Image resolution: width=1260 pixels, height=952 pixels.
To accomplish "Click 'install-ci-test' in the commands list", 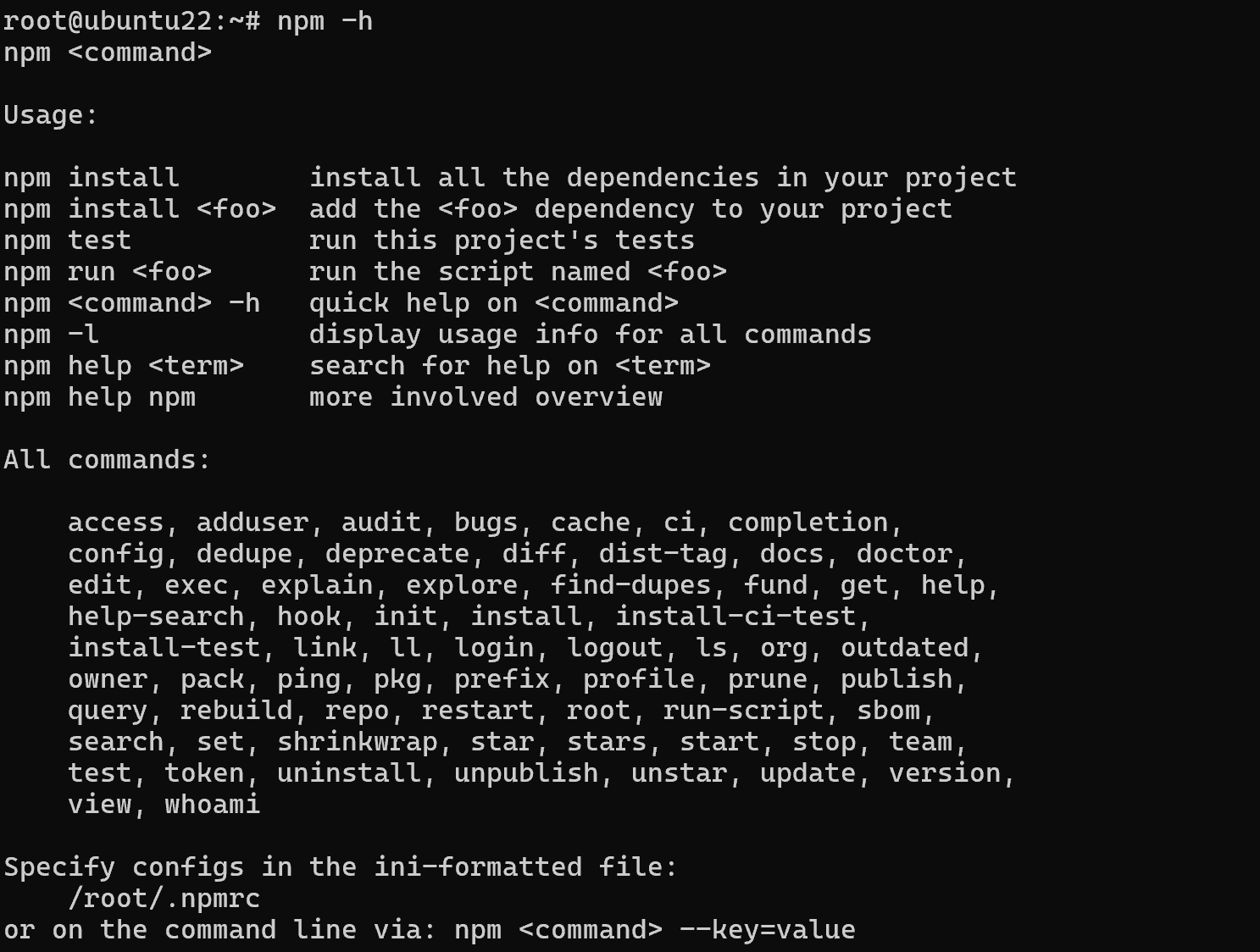I will tap(735, 617).
